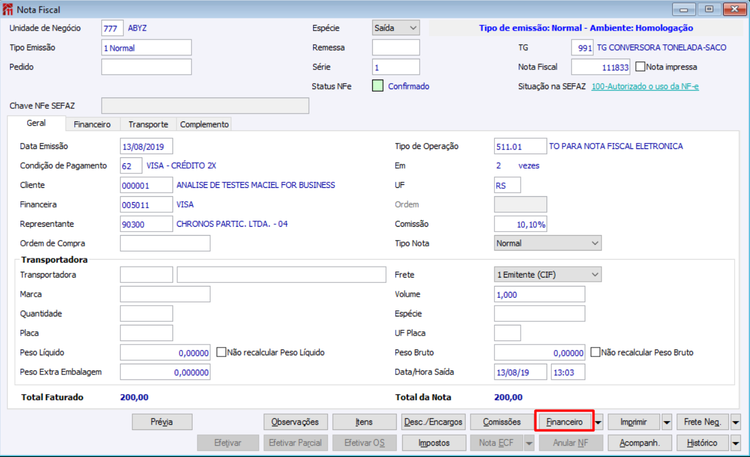Click the Cliente code field 000001
The image size is (750, 457).
click(x=146, y=185)
